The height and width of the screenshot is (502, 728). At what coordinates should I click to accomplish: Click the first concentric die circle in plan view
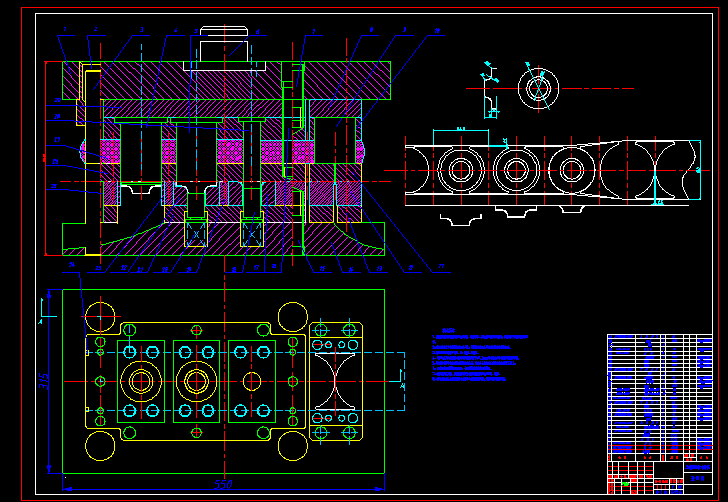click(x=140, y=381)
